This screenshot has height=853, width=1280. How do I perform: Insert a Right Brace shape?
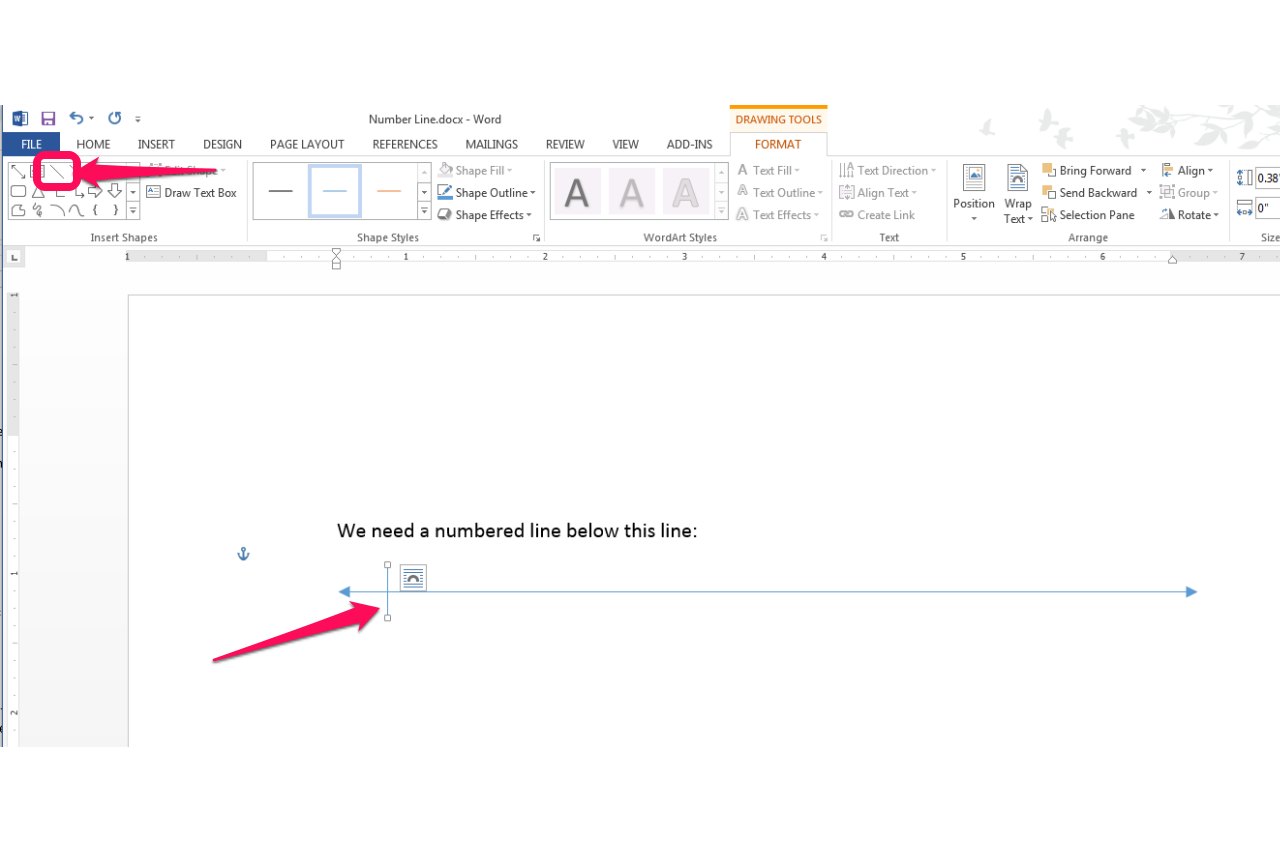pos(114,210)
